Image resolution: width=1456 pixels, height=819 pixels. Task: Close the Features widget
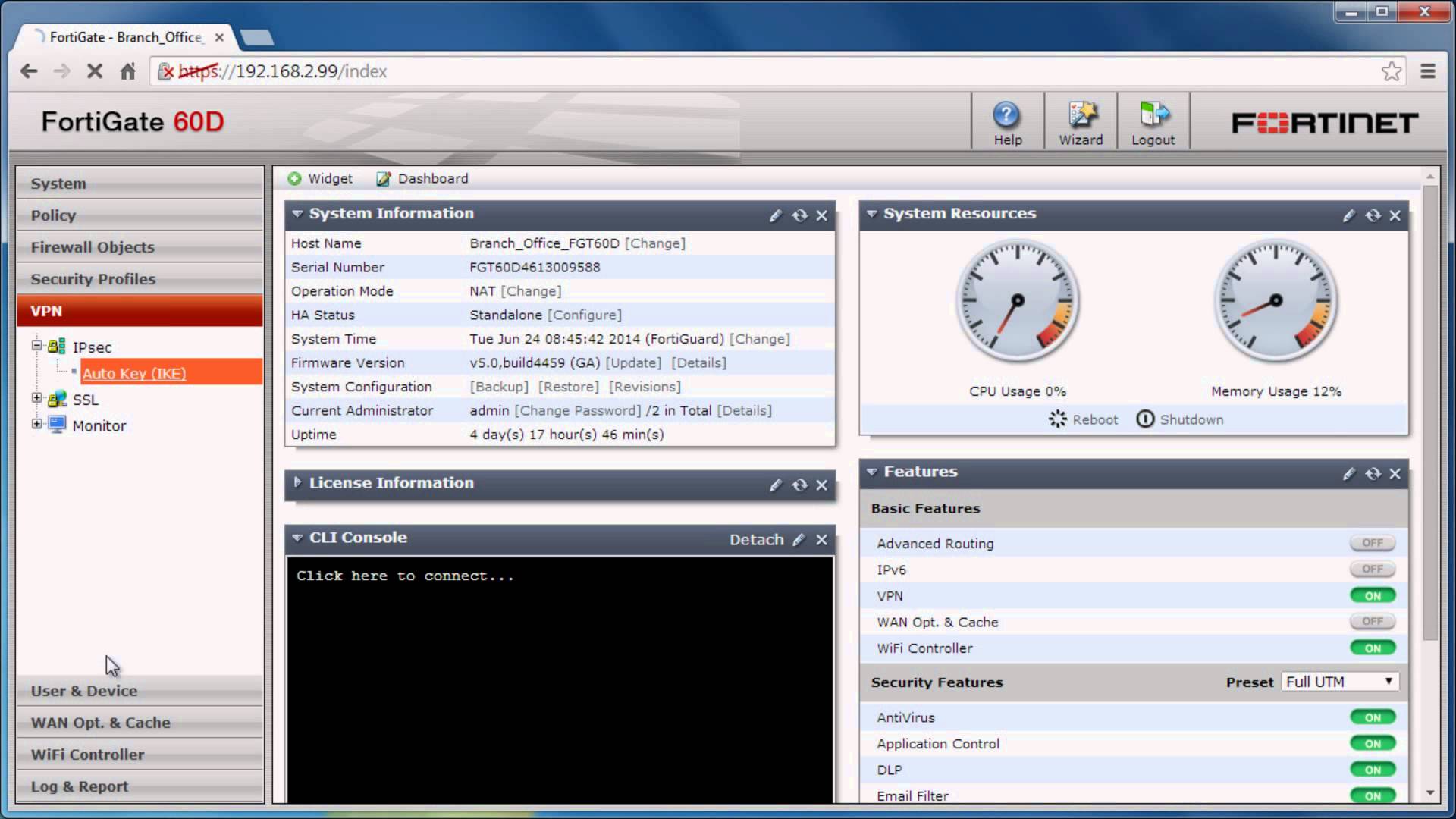tap(1395, 474)
